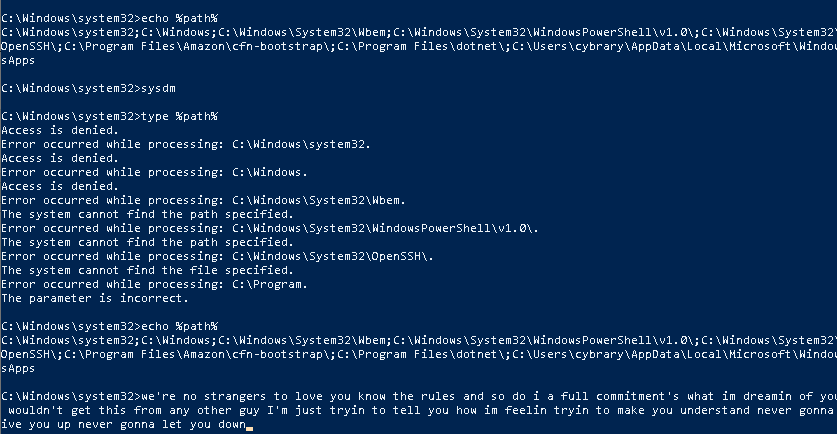Click "The parameter is incorrect." line
The image size is (837, 434).
(95, 298)
